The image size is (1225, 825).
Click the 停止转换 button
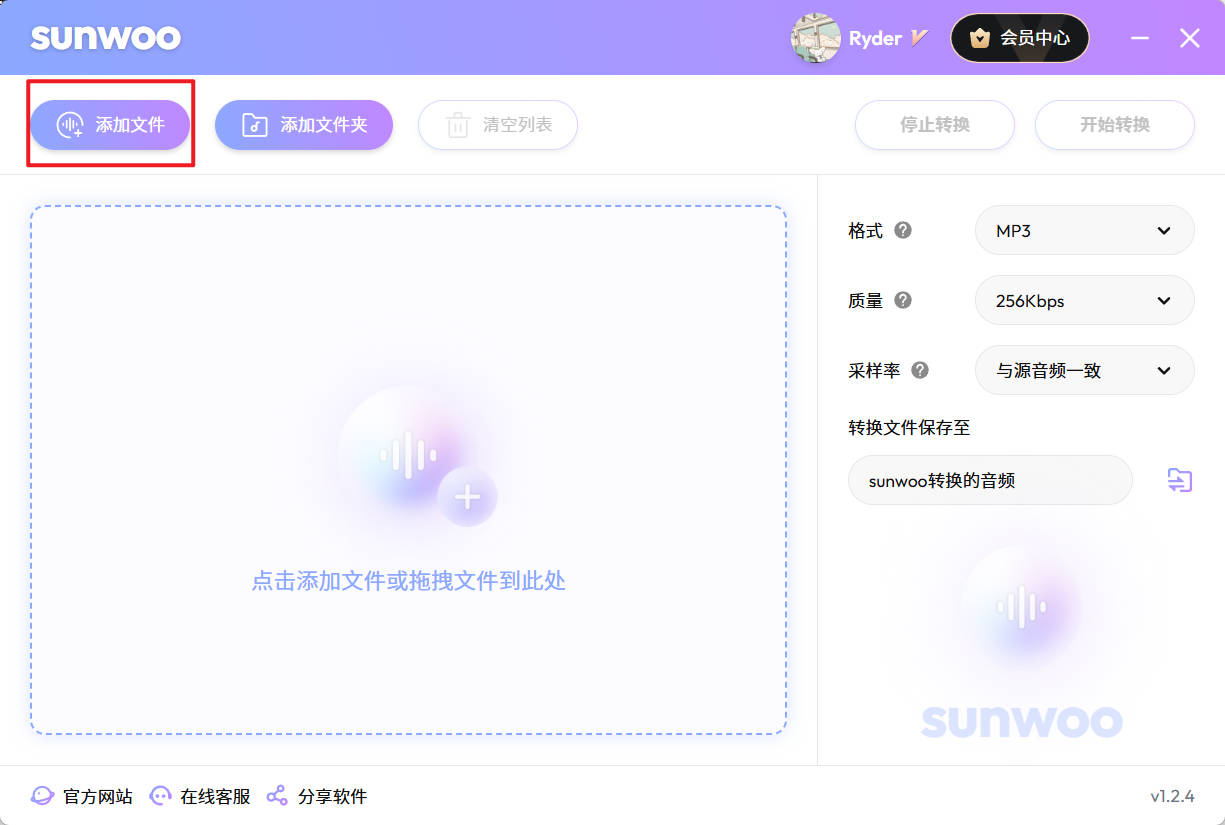tap(935, 125)
